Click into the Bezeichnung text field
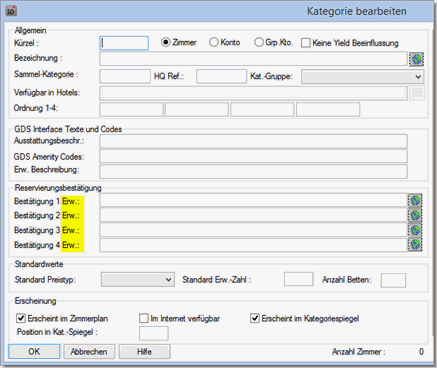This screenshot has width=437, height=368. 253,59
